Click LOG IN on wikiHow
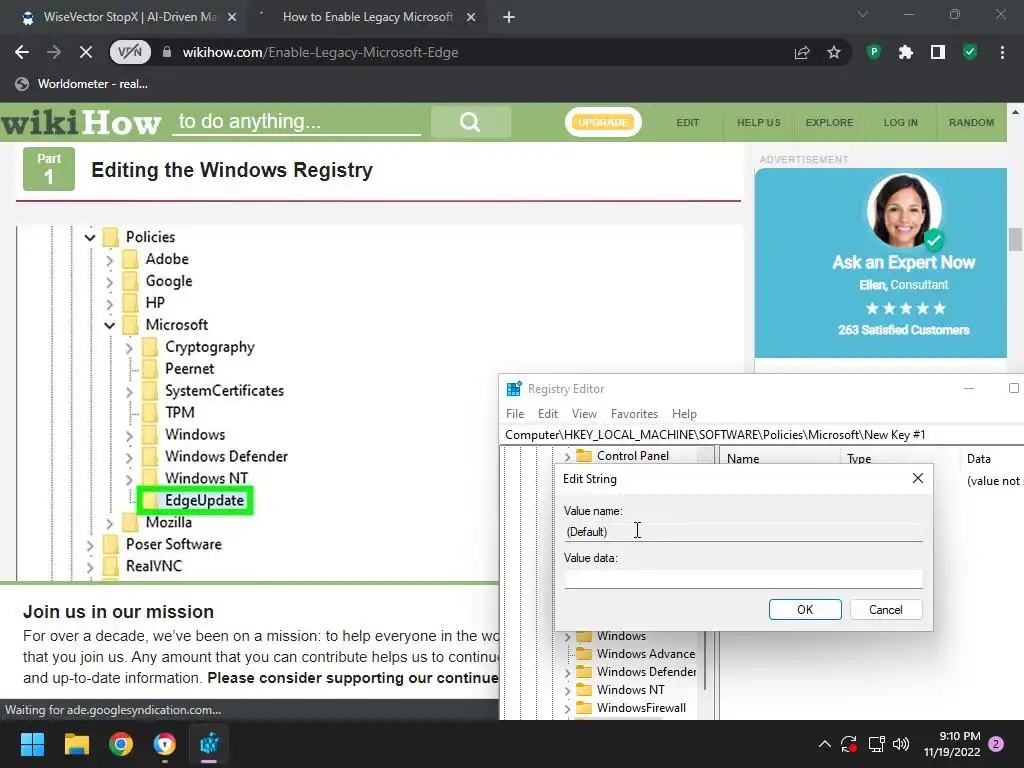1024x768 pixels. click(901, 122)
